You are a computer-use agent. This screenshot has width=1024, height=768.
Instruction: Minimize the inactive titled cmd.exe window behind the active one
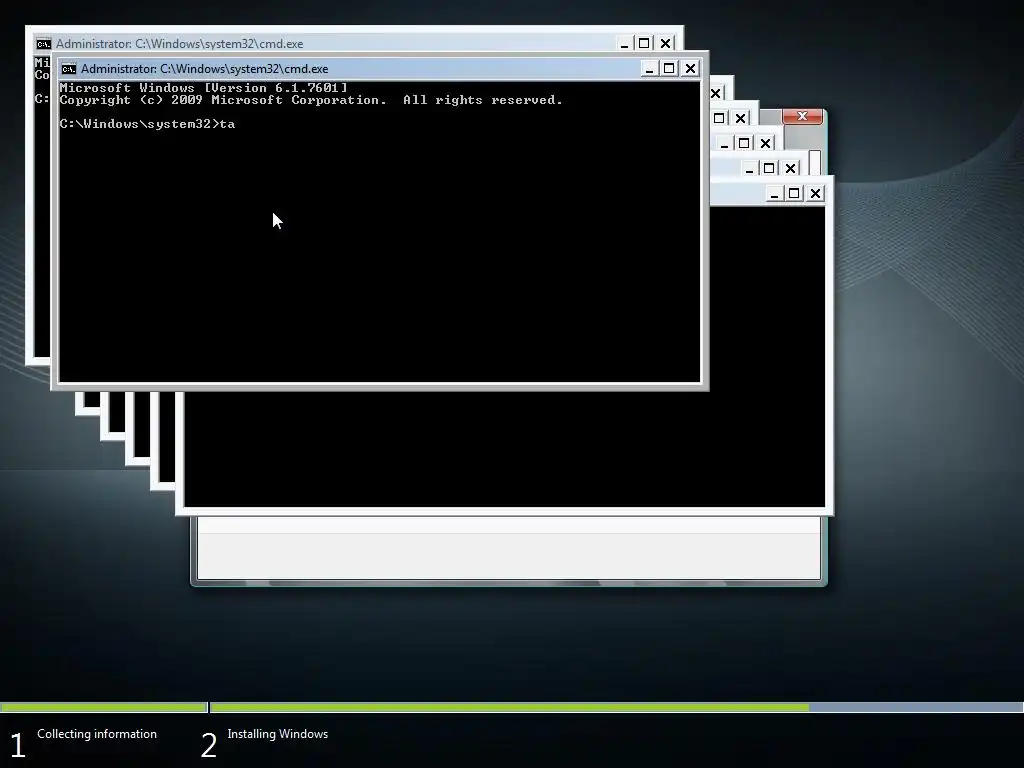coord(624,44)
